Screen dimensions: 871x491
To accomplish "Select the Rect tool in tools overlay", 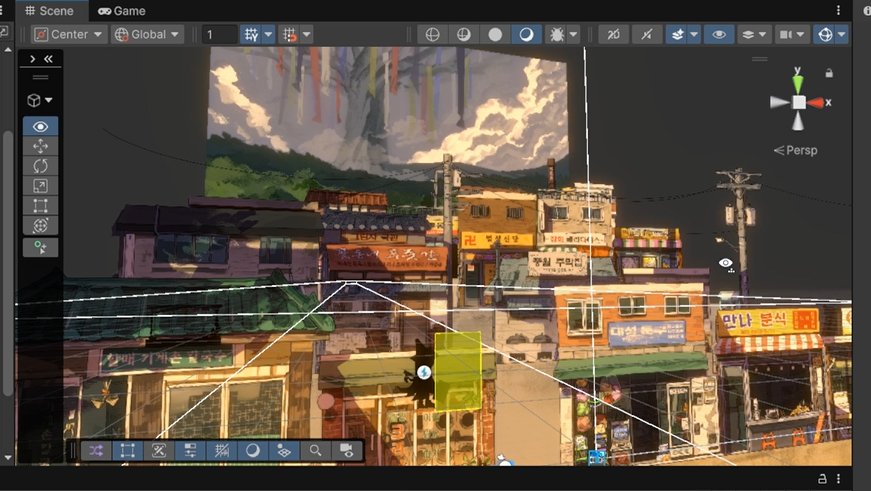I will point(41,206).
